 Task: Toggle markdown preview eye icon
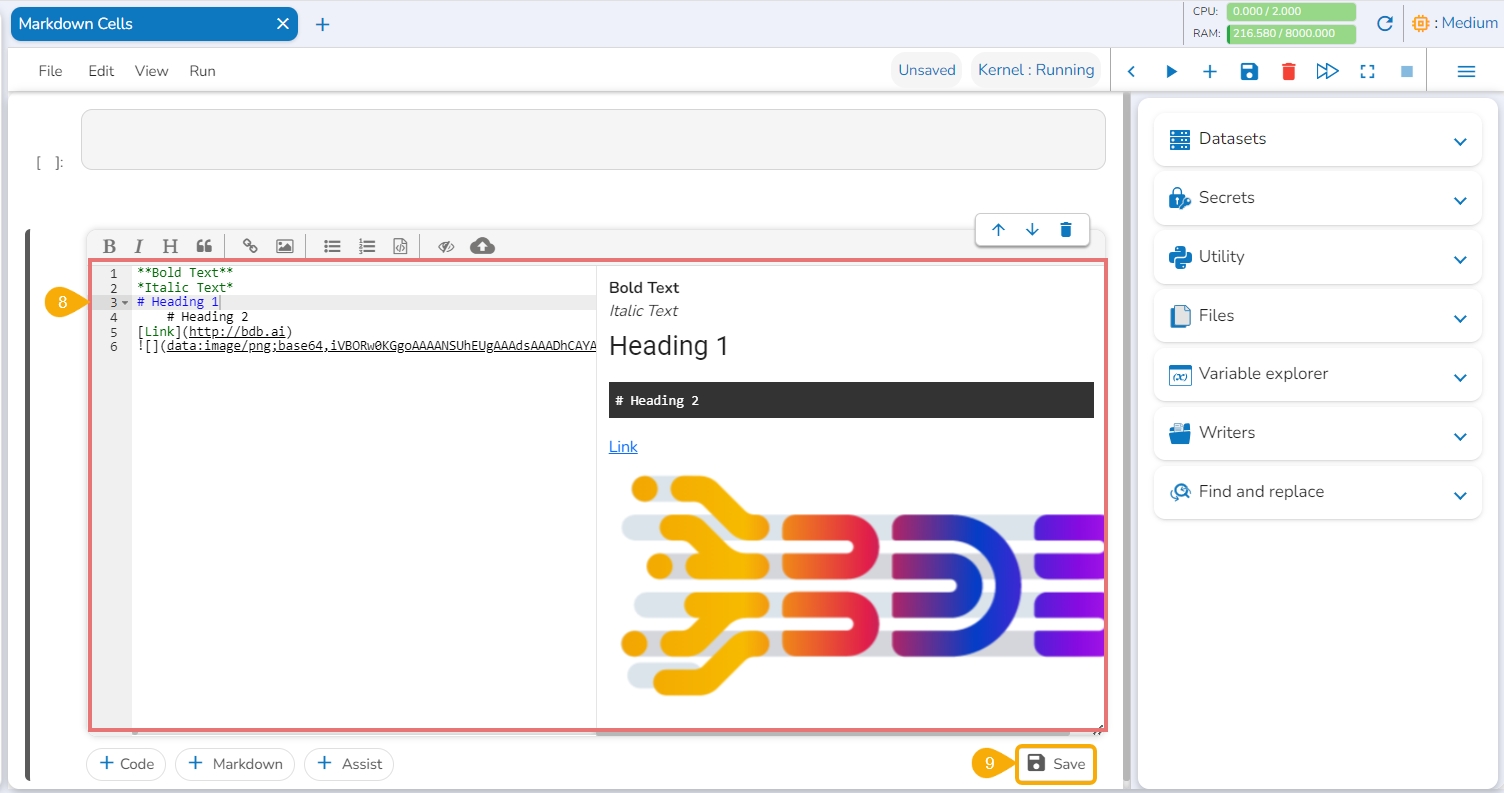click(x=446, y=246)
